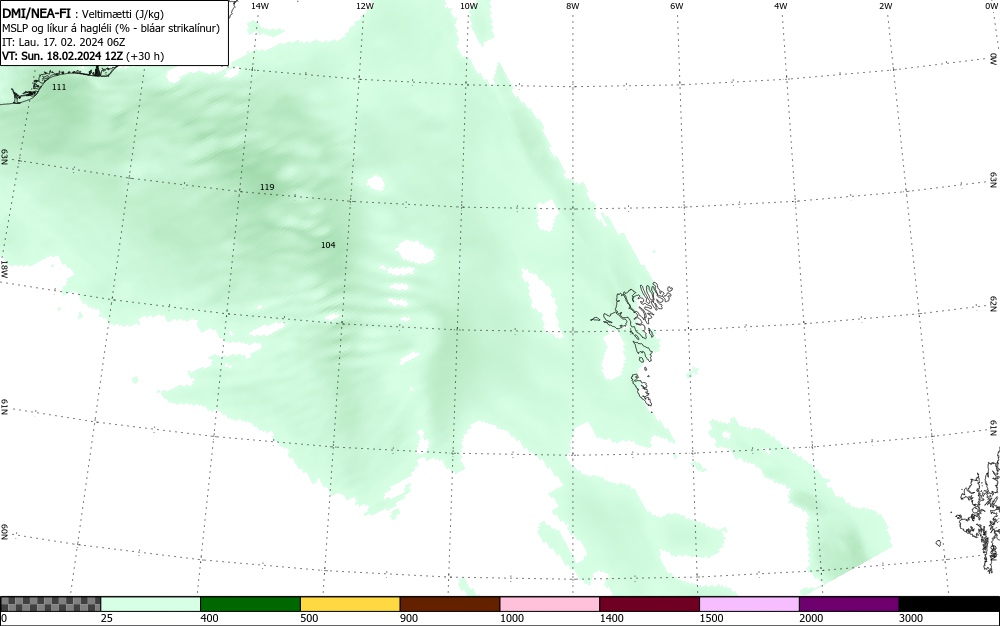Image resolution: width=1000 pixels, height=626 pixels.
Task: Select the brown 900–1000 legend swatch
Action: 450,604
